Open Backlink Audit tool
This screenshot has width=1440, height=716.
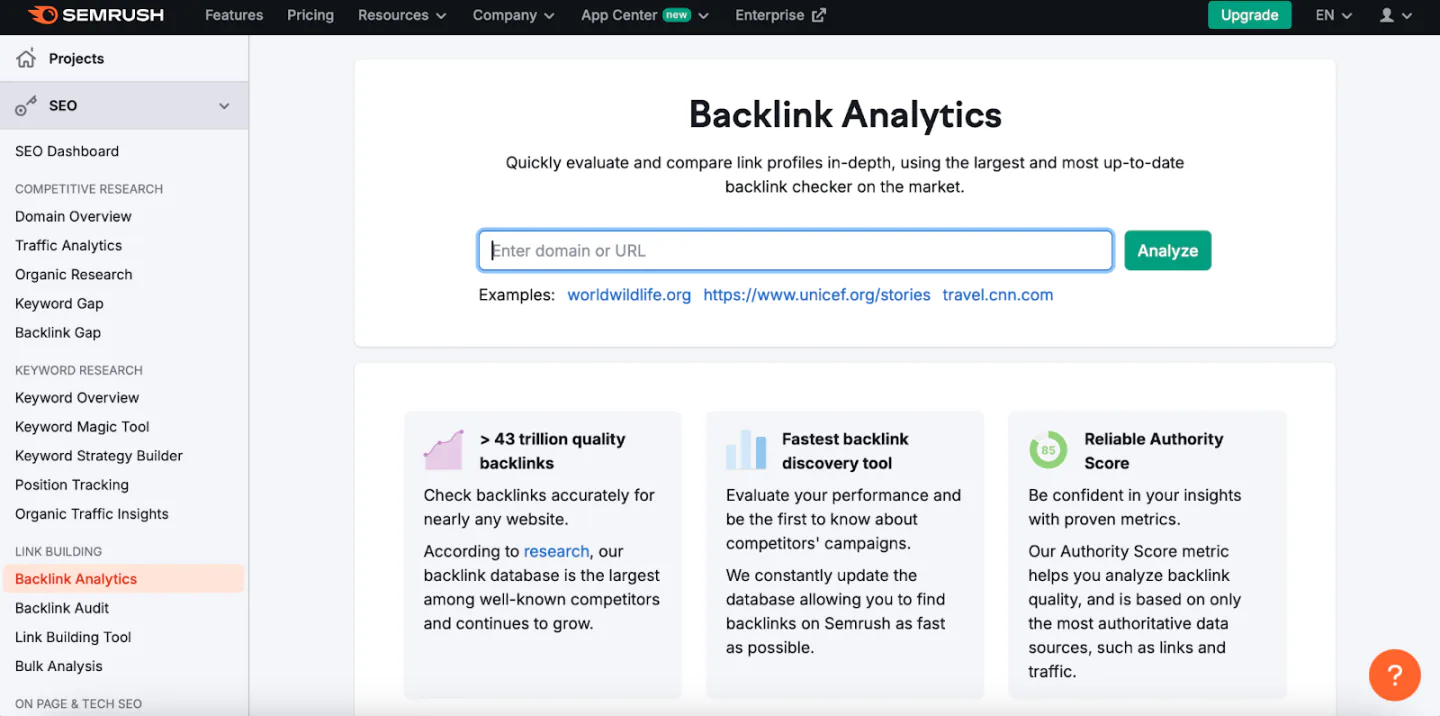pyautogui.click(x=62, y=608)
